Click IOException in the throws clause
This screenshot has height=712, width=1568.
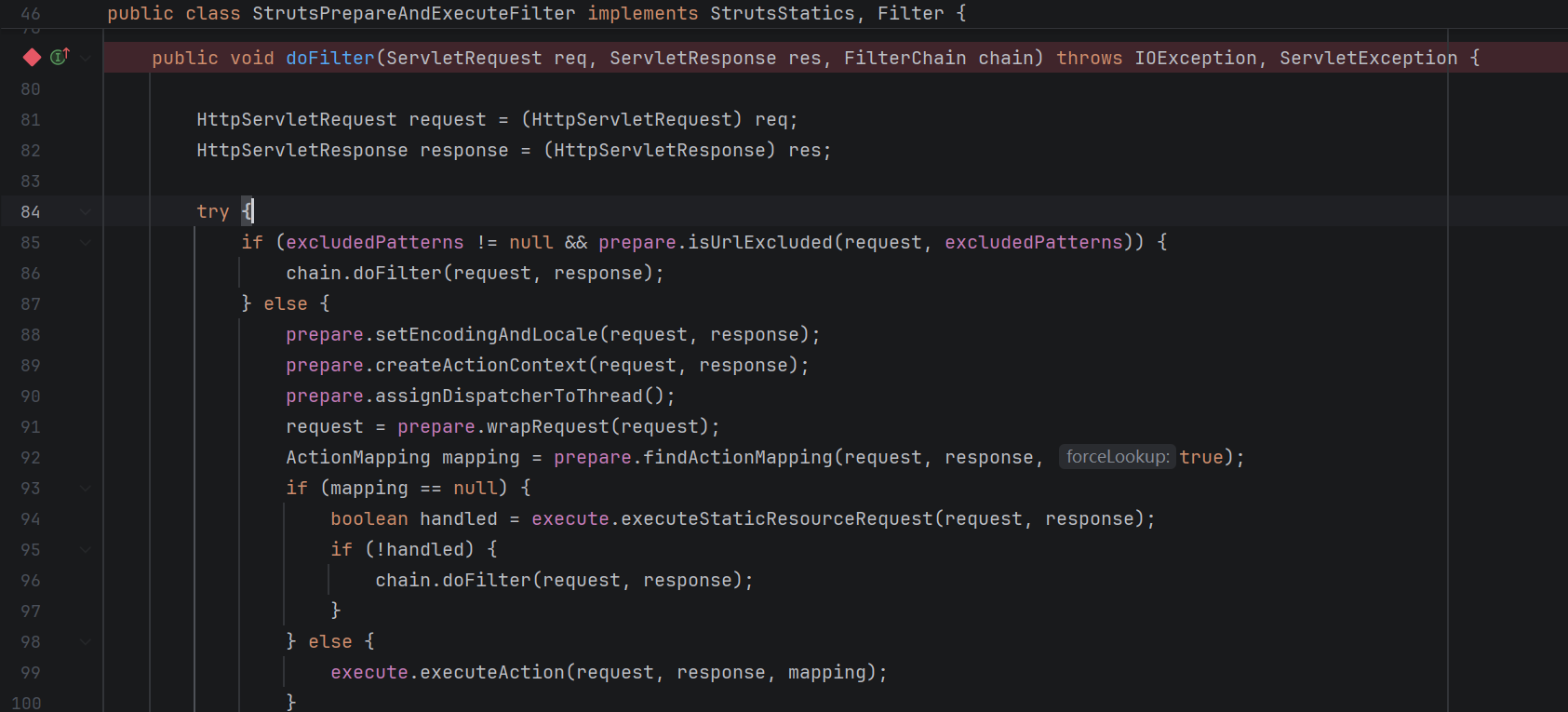1196,58
